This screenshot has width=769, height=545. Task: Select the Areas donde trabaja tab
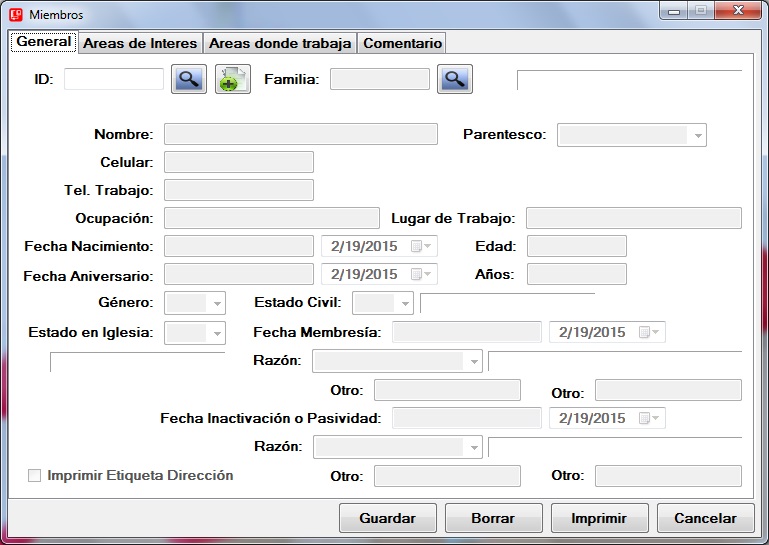(280, 43)
